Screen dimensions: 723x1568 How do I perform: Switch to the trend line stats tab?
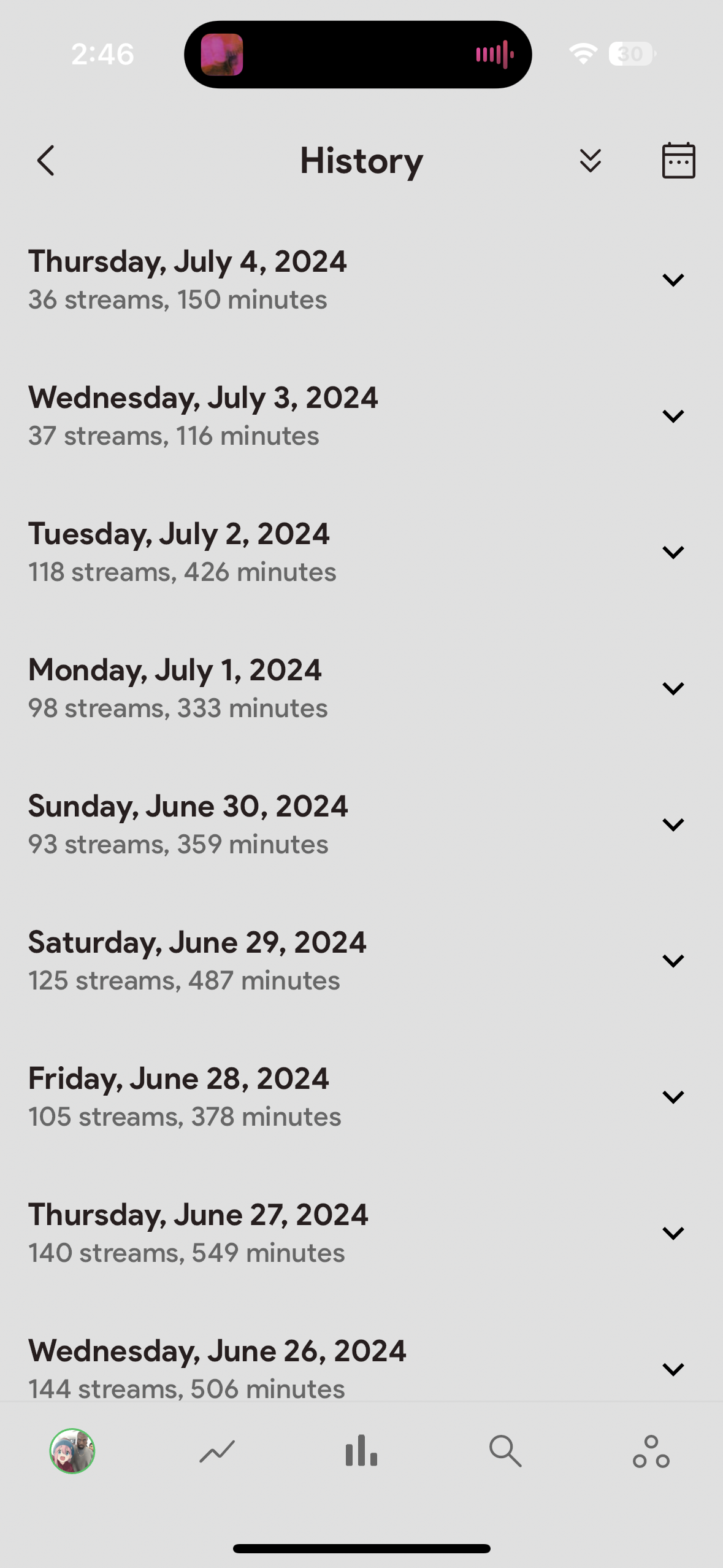coord(217,1451)
